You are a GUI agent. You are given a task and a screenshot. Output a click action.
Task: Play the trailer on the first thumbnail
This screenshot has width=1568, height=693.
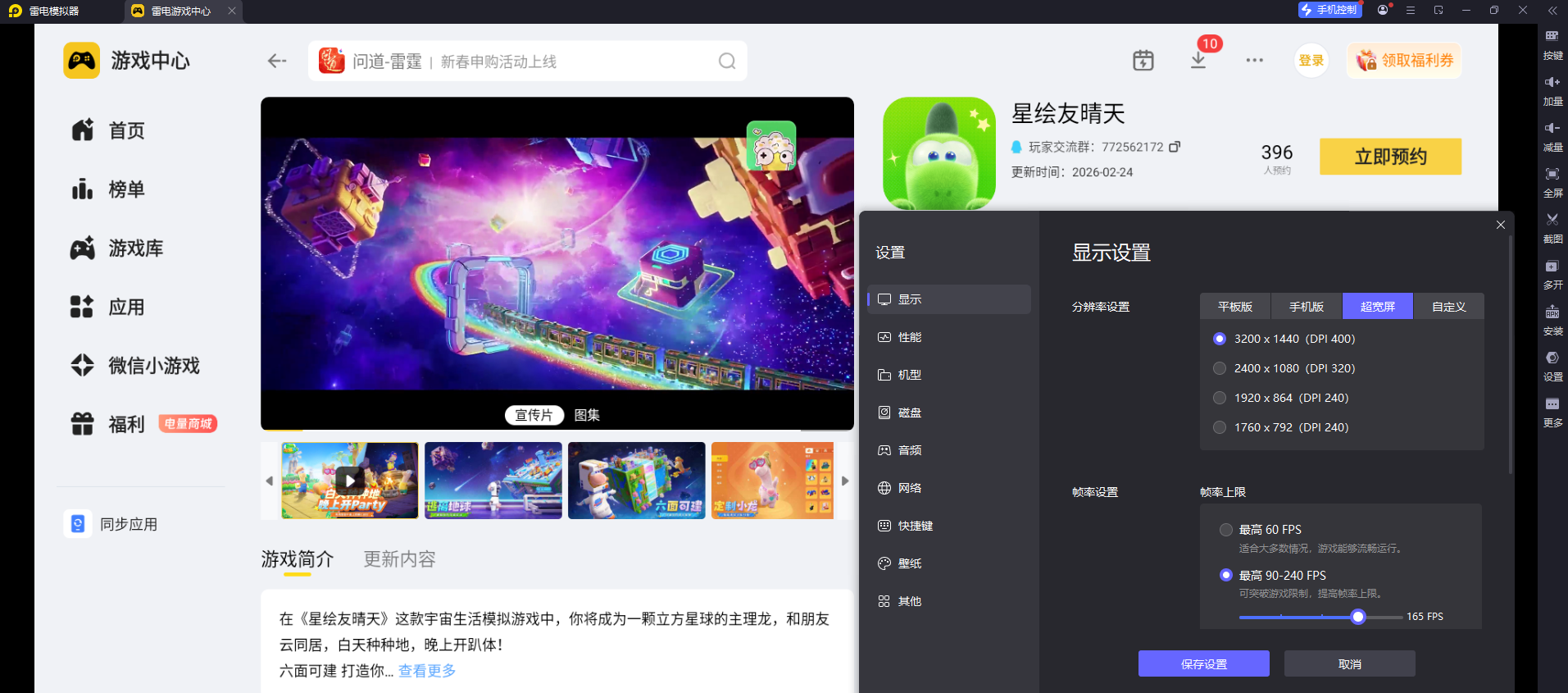350,481
